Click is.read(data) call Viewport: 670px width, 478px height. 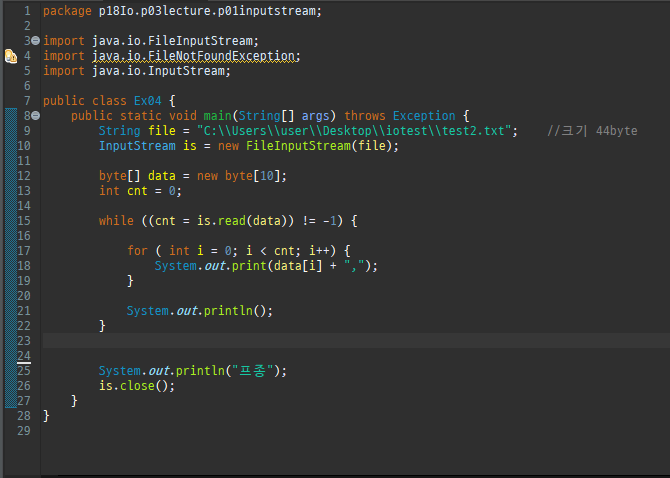point(241,220)
